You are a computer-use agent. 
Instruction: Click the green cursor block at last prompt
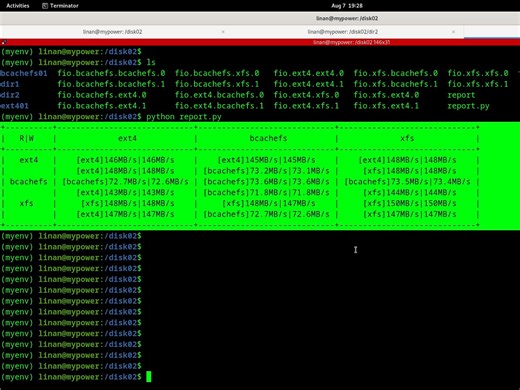pyautogui.click(x=149, y=377)
